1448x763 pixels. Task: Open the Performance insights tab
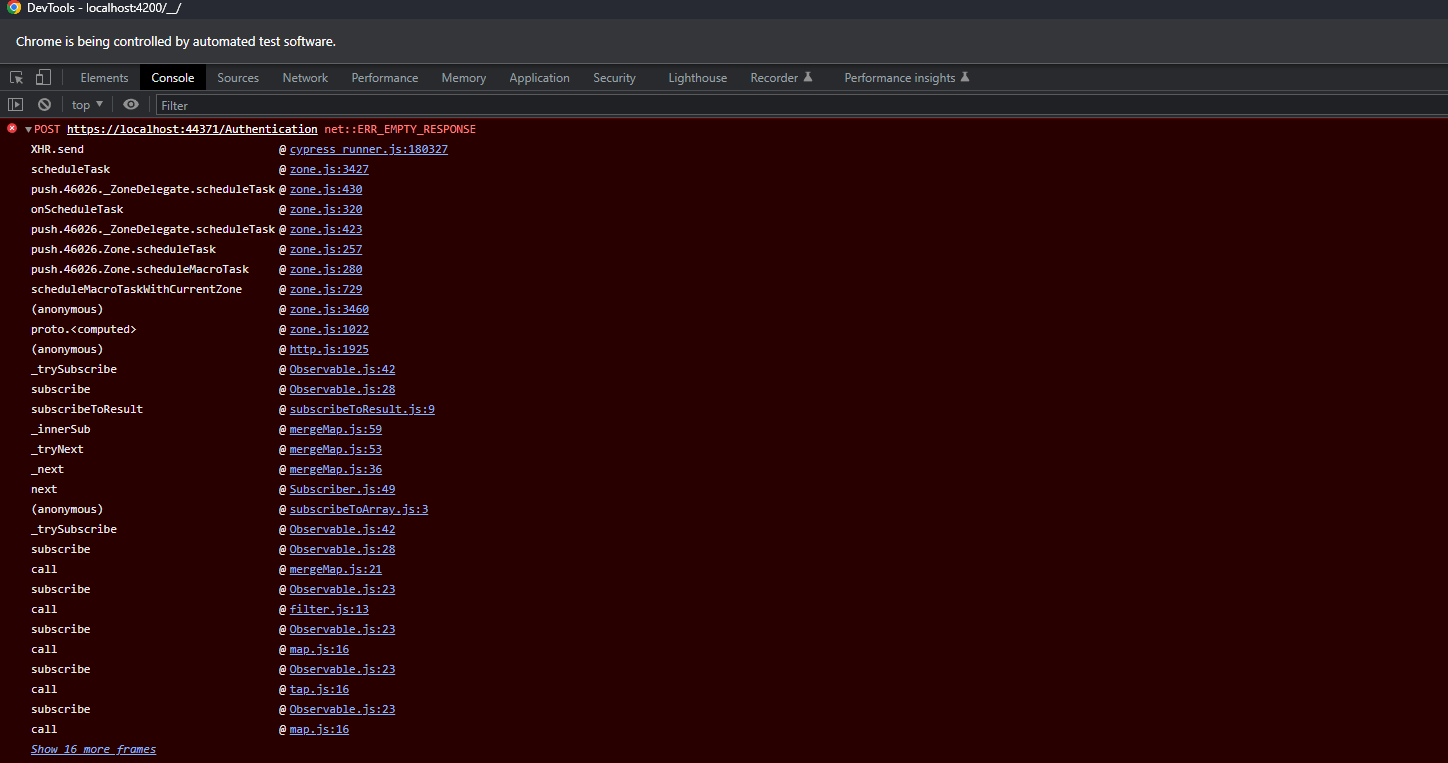click(x=907, y=78)
